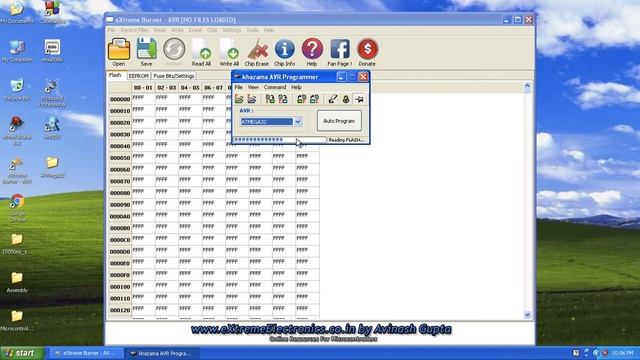Viewport: 640px width, 360px height.
Task: Select the My Documents desktop icon
Action: pyautogui.click(x=17, y=12)
